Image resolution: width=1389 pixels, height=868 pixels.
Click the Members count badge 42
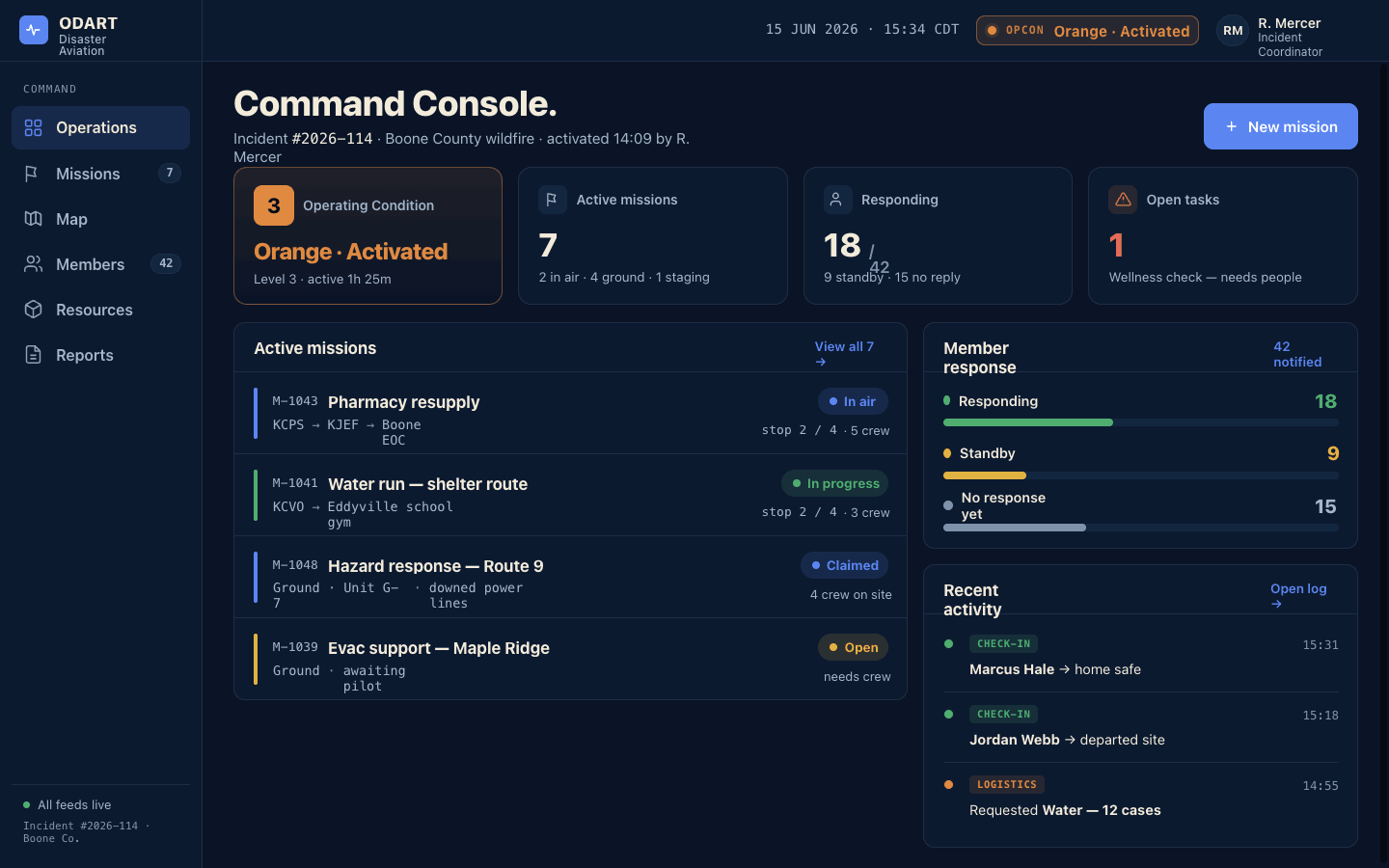(166, 263)
